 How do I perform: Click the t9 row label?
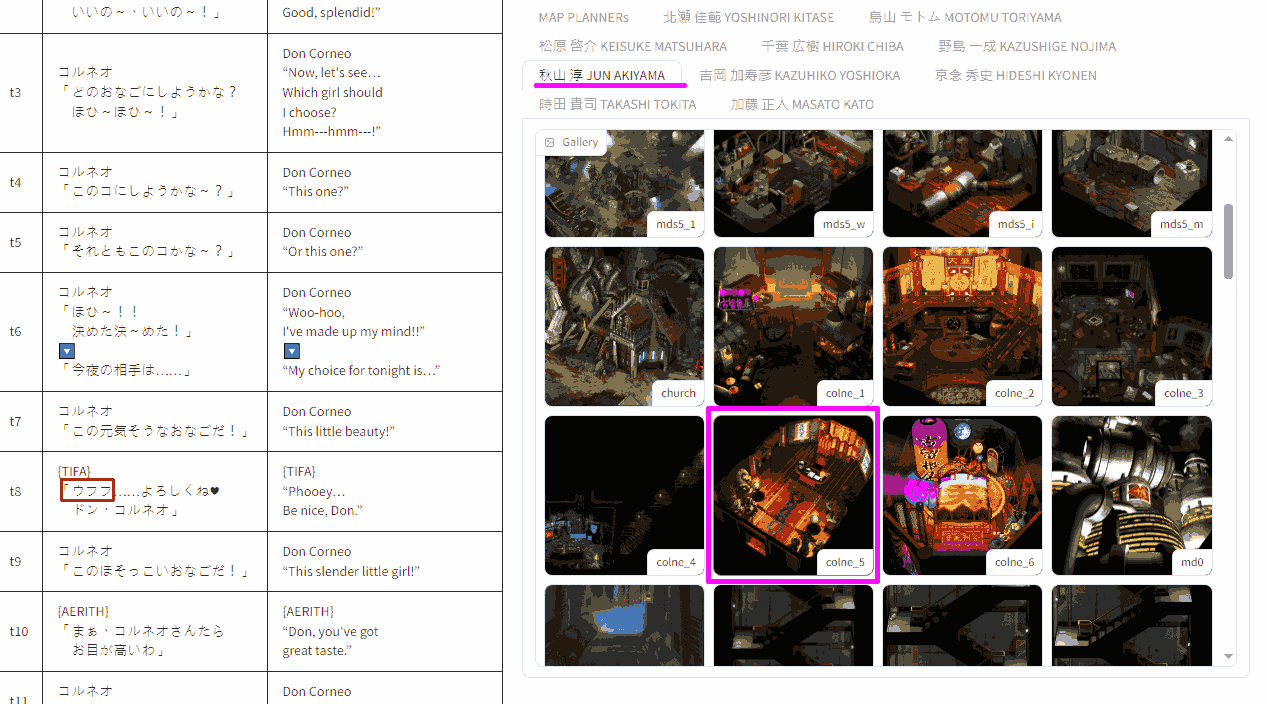[x=15, y=561]
